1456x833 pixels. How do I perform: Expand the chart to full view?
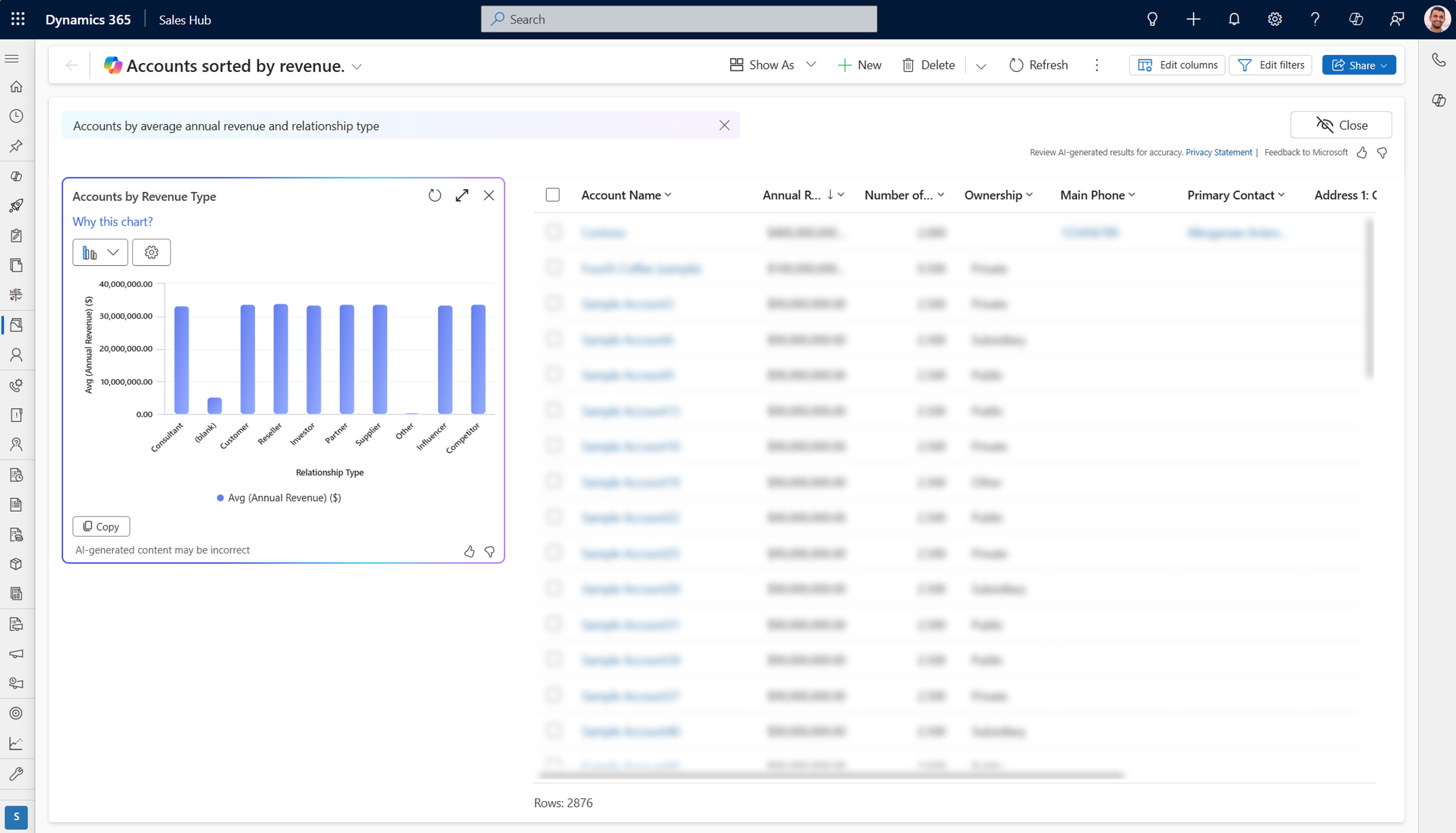pos(462,196)
